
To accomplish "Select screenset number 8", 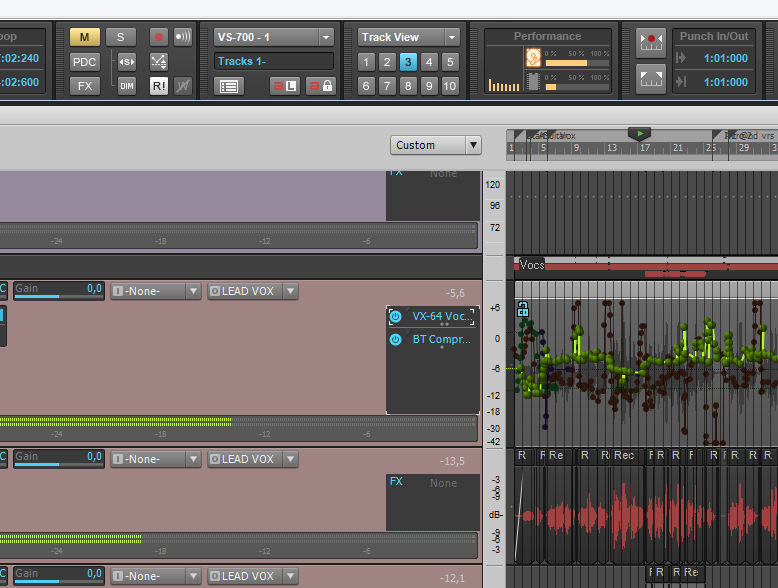I will 408,86.
